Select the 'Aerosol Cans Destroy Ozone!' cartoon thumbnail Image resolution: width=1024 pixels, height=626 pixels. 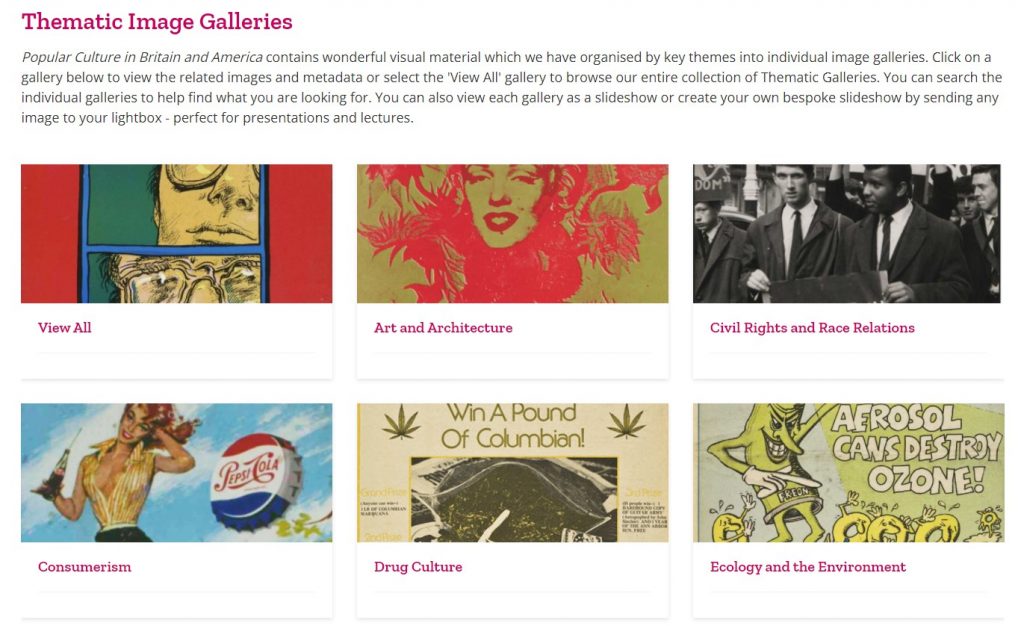click(x=848, y=472)
